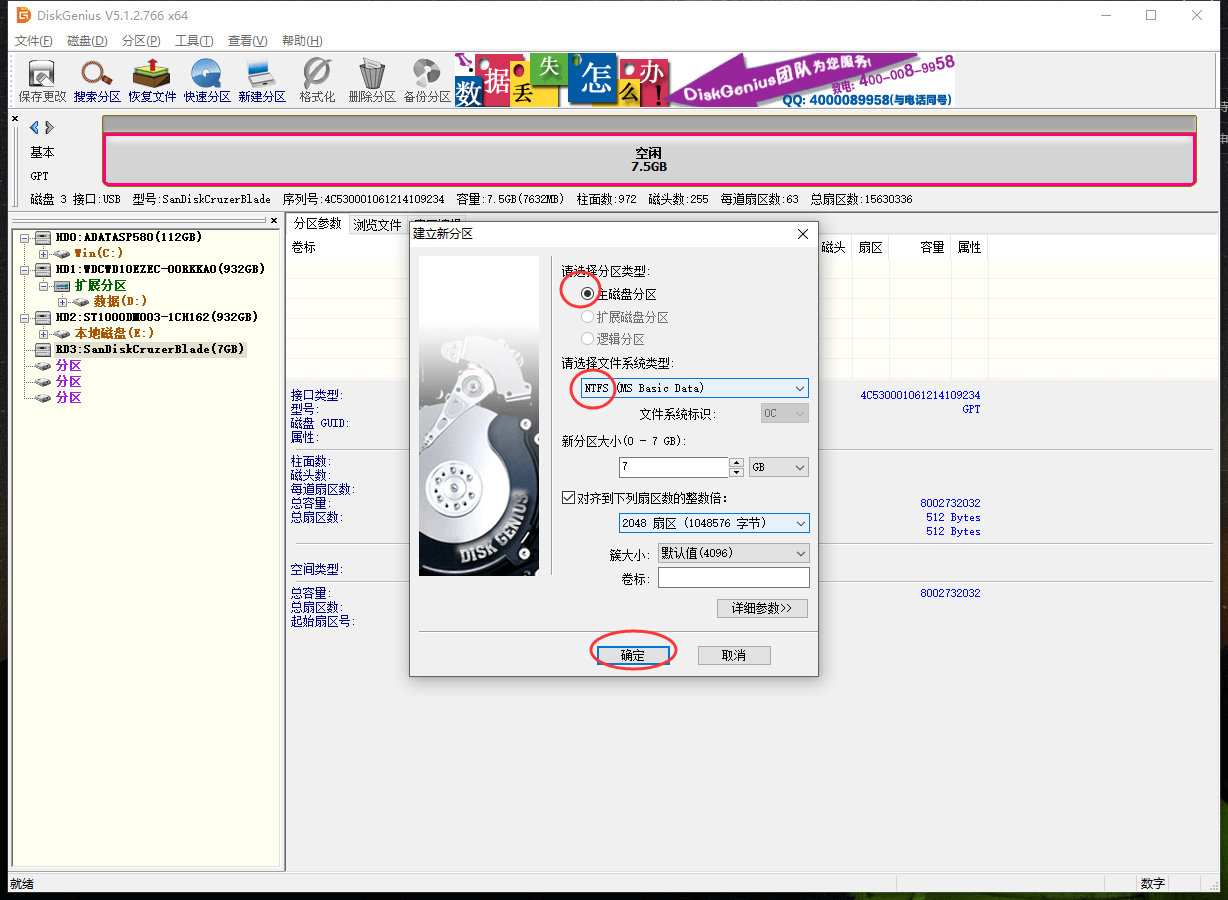Open the NTFS file system dropdown
This screenshot has height=900, width=1228.
point(799,388)
